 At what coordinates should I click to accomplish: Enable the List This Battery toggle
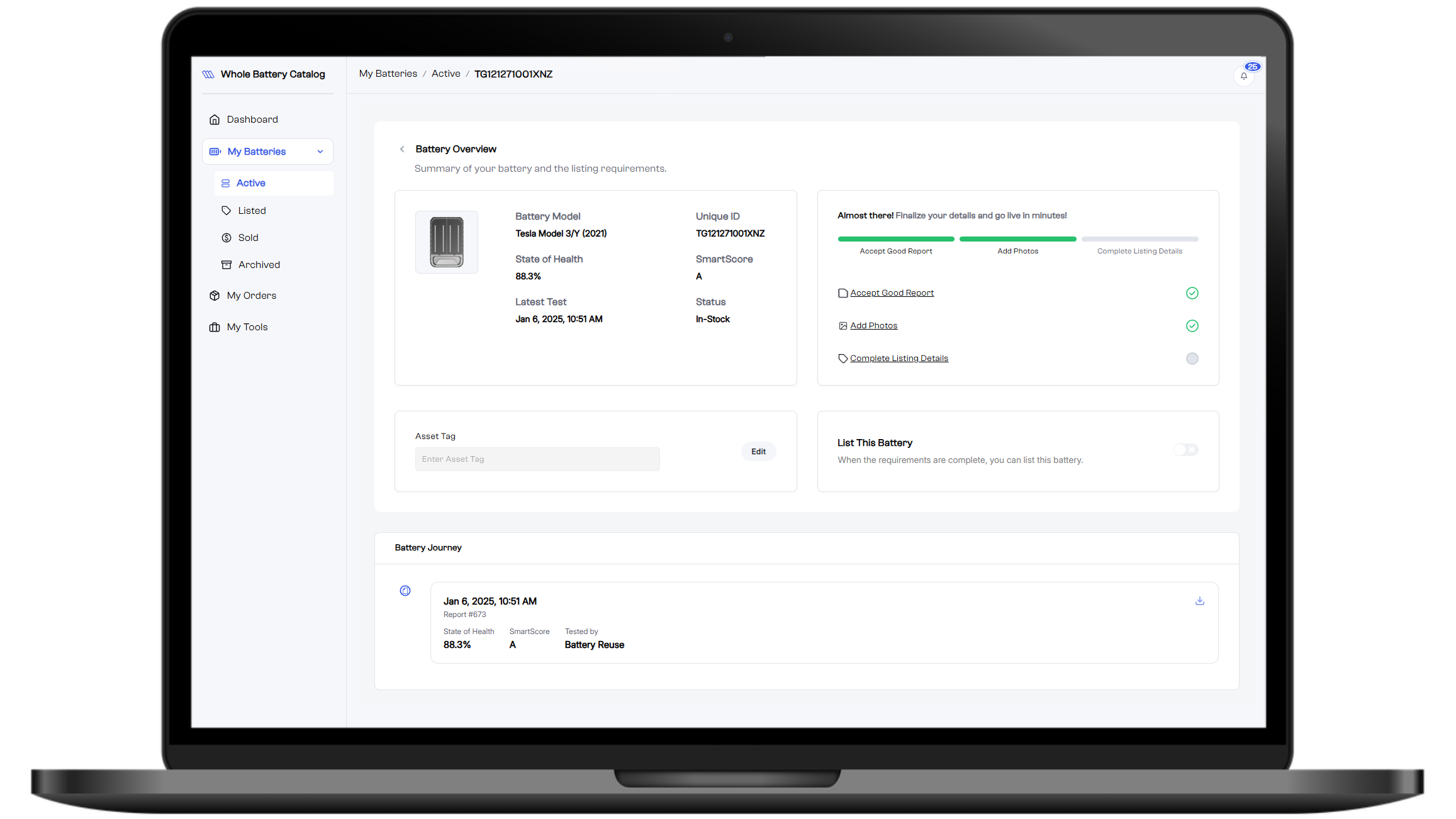click(x=1185, y=450)
